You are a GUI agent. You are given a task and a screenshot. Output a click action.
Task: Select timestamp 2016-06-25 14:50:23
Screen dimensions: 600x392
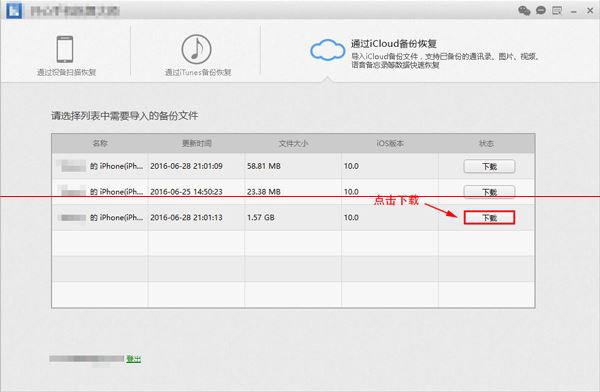pyautogui.click(x=186, y=192)
